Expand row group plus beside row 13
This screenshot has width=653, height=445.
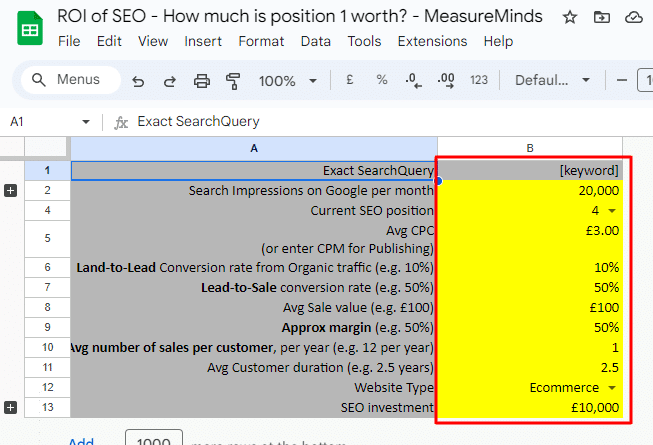10,408
